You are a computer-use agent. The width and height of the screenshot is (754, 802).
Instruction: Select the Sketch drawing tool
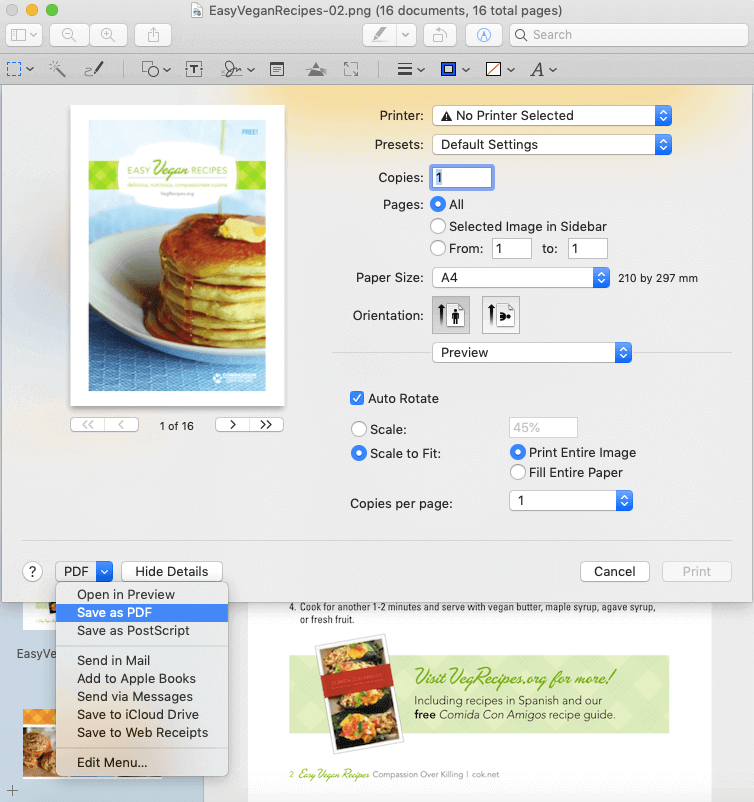[x=93, y=69]
